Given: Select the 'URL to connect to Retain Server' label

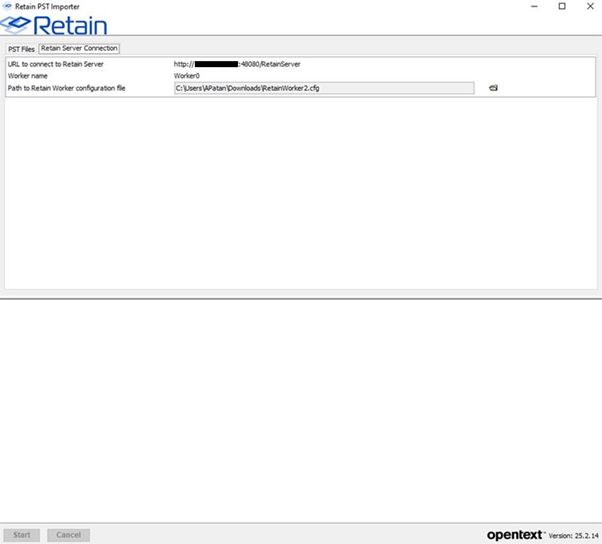Looking at the screenshot, I should 56,64.
